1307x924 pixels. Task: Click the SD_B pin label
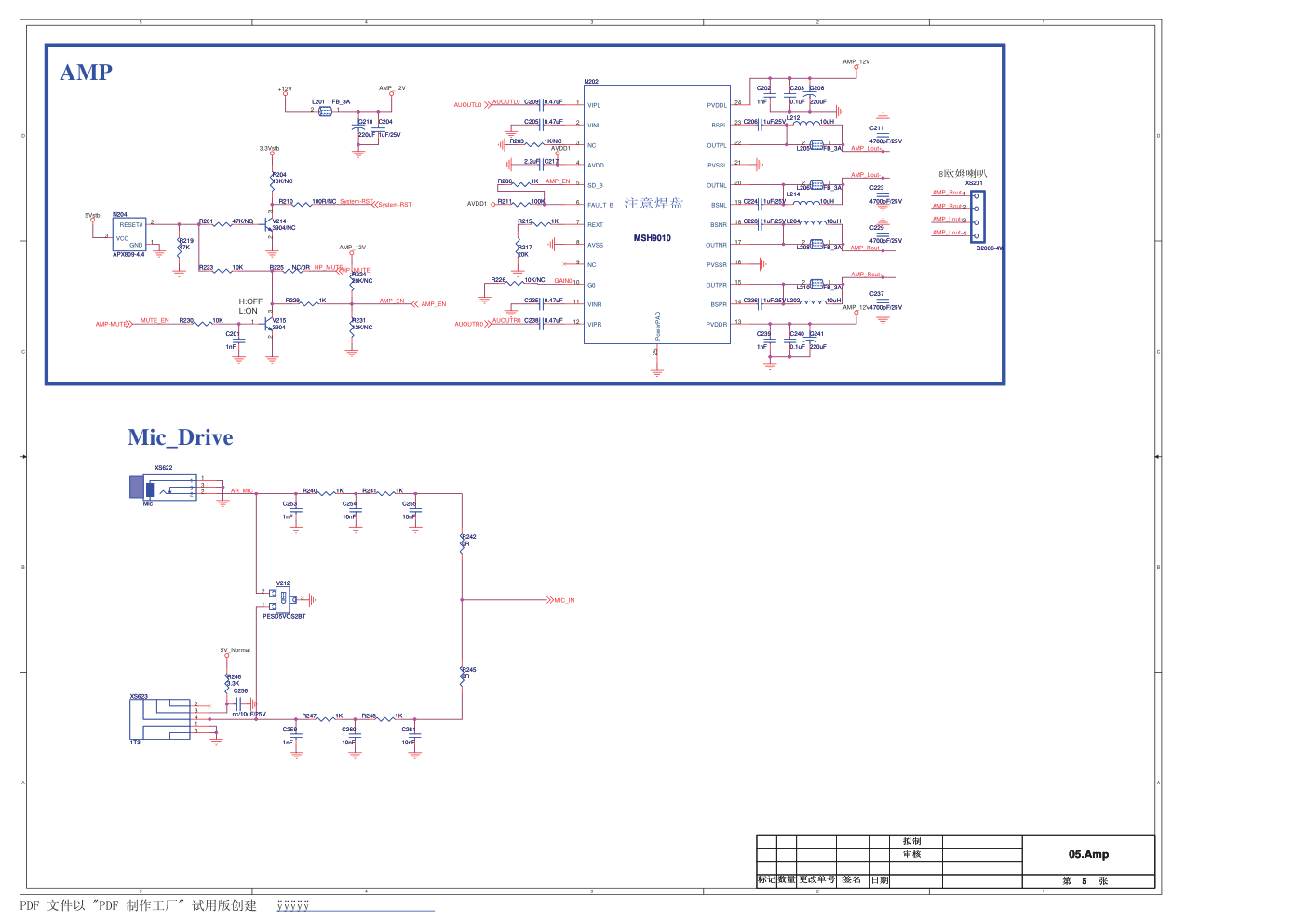tap(595, 185)
